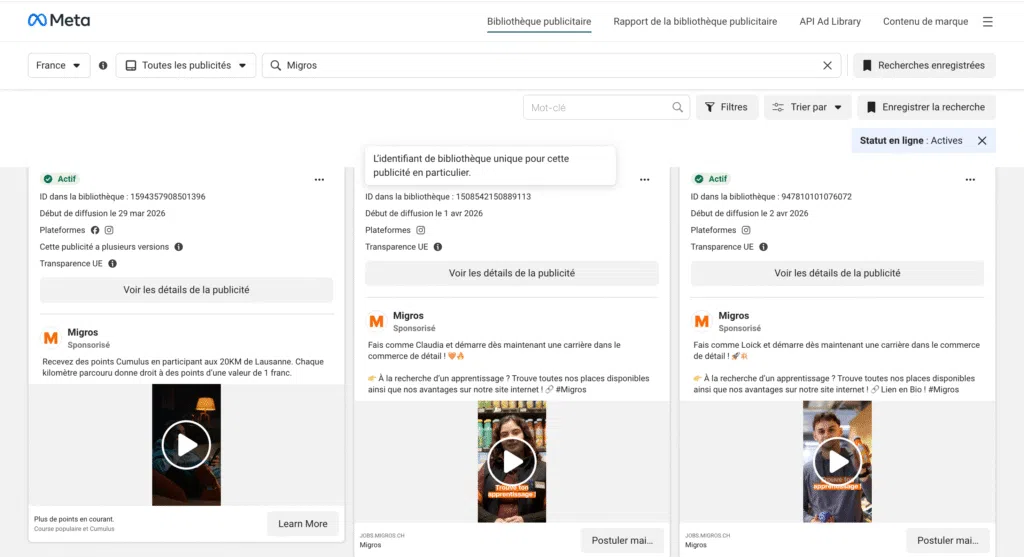Click the info icon beside France
Screen dimensions: 1024x557
pos(103,65)
